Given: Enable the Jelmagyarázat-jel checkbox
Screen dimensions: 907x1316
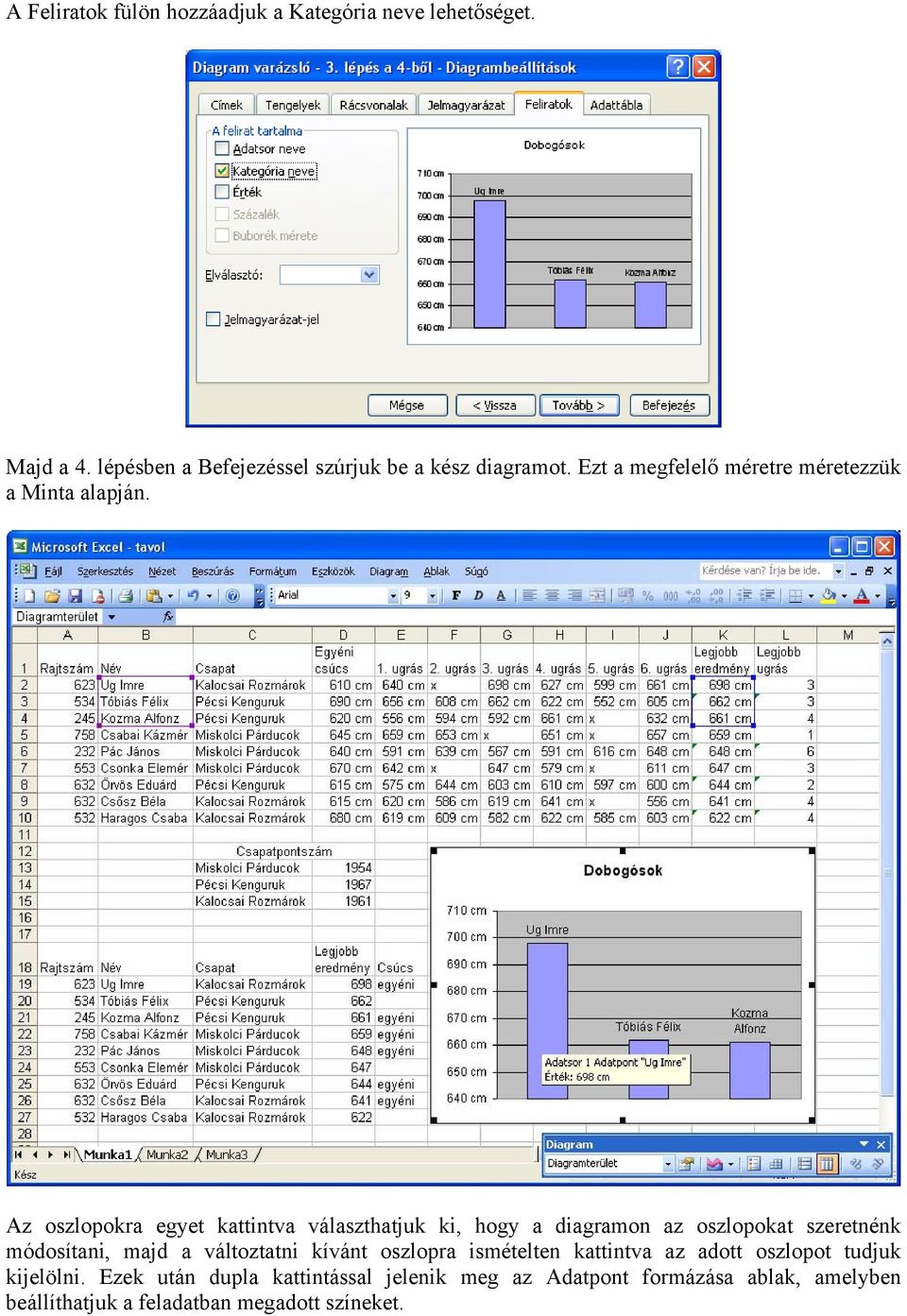Looking at the screenshot, I should tap(214, 319).
